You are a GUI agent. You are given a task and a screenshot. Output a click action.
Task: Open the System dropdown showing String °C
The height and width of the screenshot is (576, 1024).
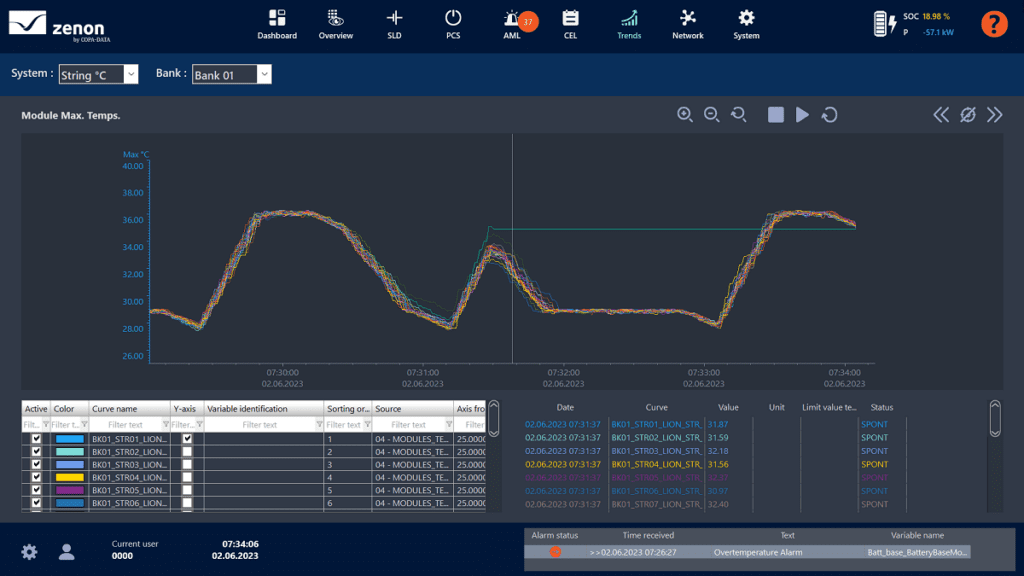tap(130, 75)
